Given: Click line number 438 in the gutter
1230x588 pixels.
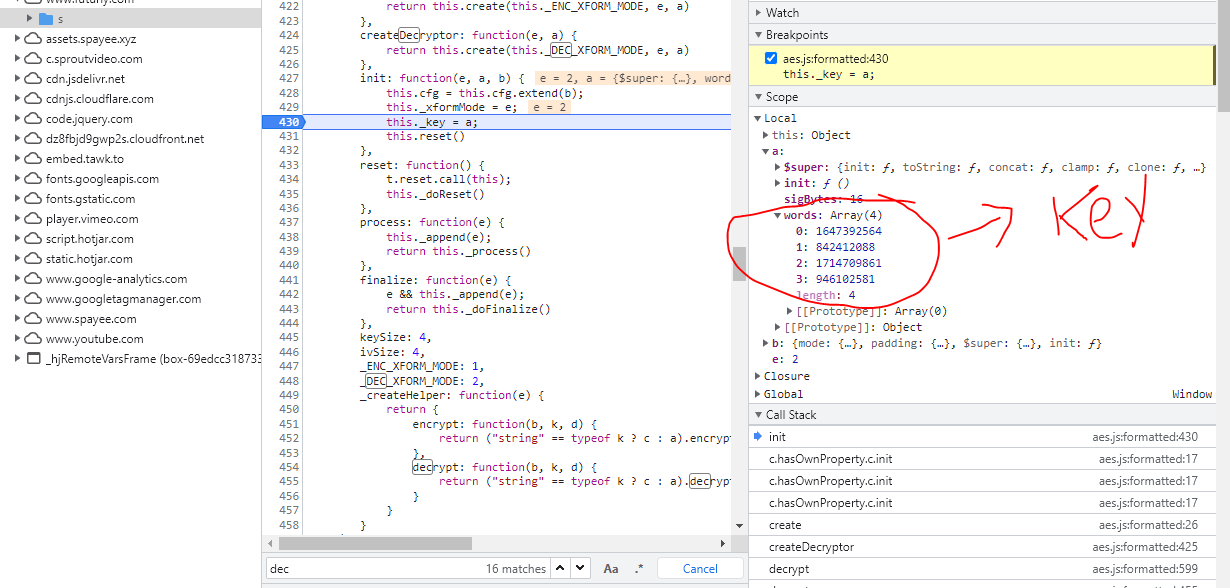Looking at the screenshot, I should coord(288,237).
